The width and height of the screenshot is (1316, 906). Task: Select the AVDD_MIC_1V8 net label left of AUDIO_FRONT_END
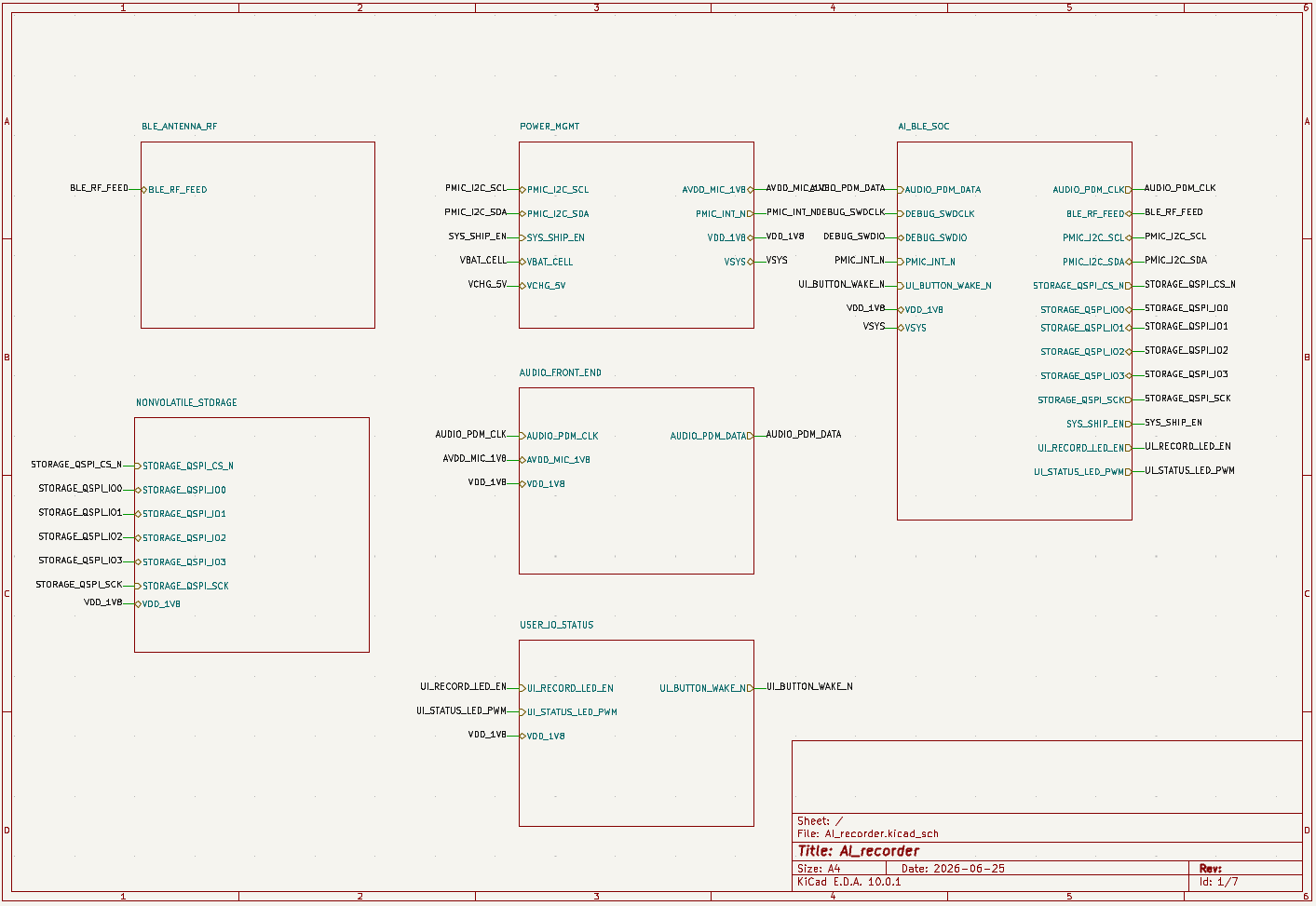tap(475, 459)
